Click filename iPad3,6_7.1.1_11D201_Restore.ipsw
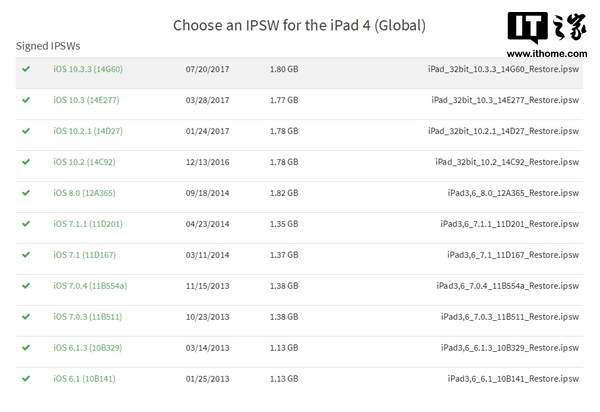Image resolution: width=600 pixels, height=412 pixels. click(x=510, y=224)
